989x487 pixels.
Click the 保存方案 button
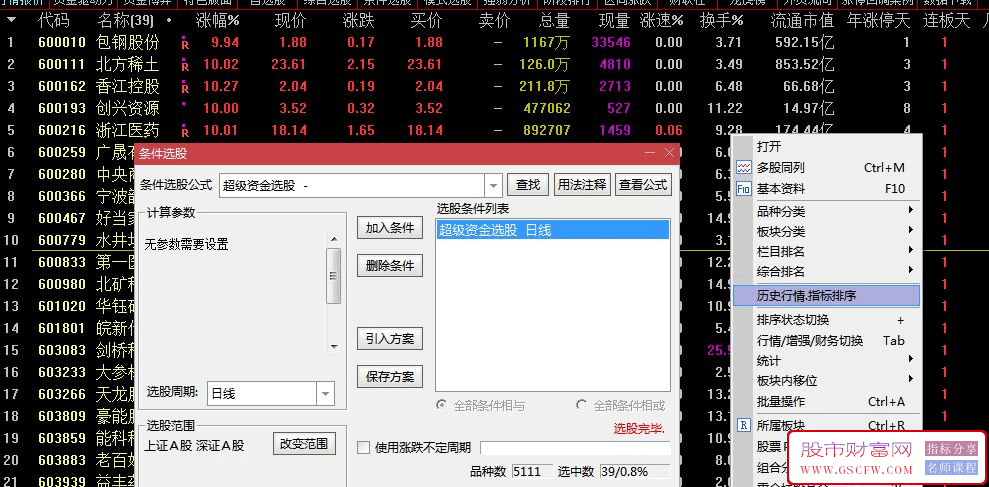pos(390,377)
